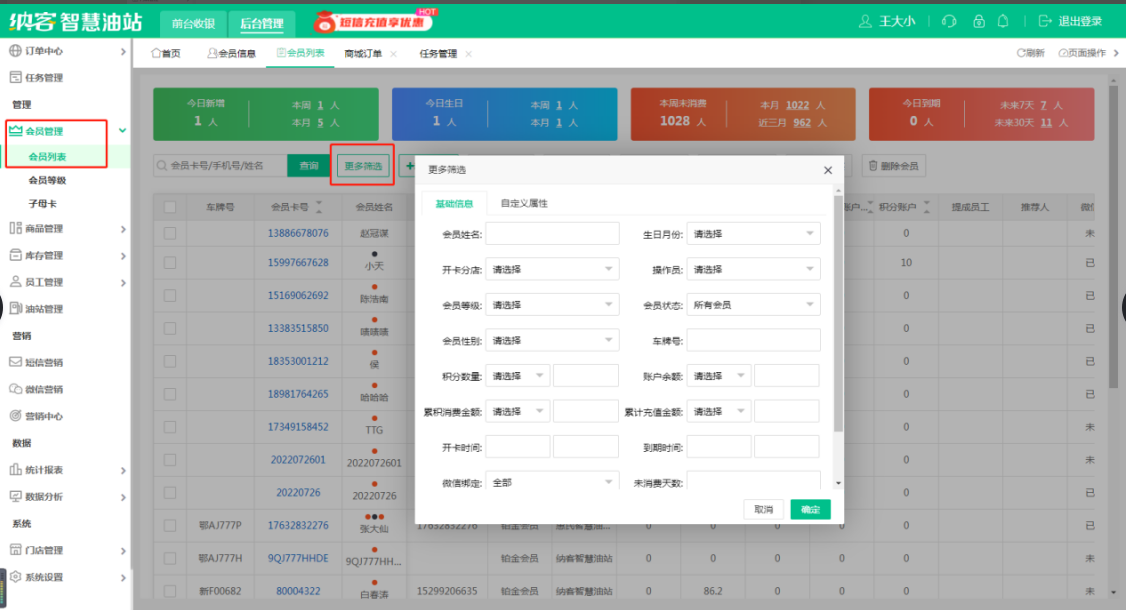Open the 会员信息 tab
This screenshot has height=610, width=1126.
tap(231, 54)
